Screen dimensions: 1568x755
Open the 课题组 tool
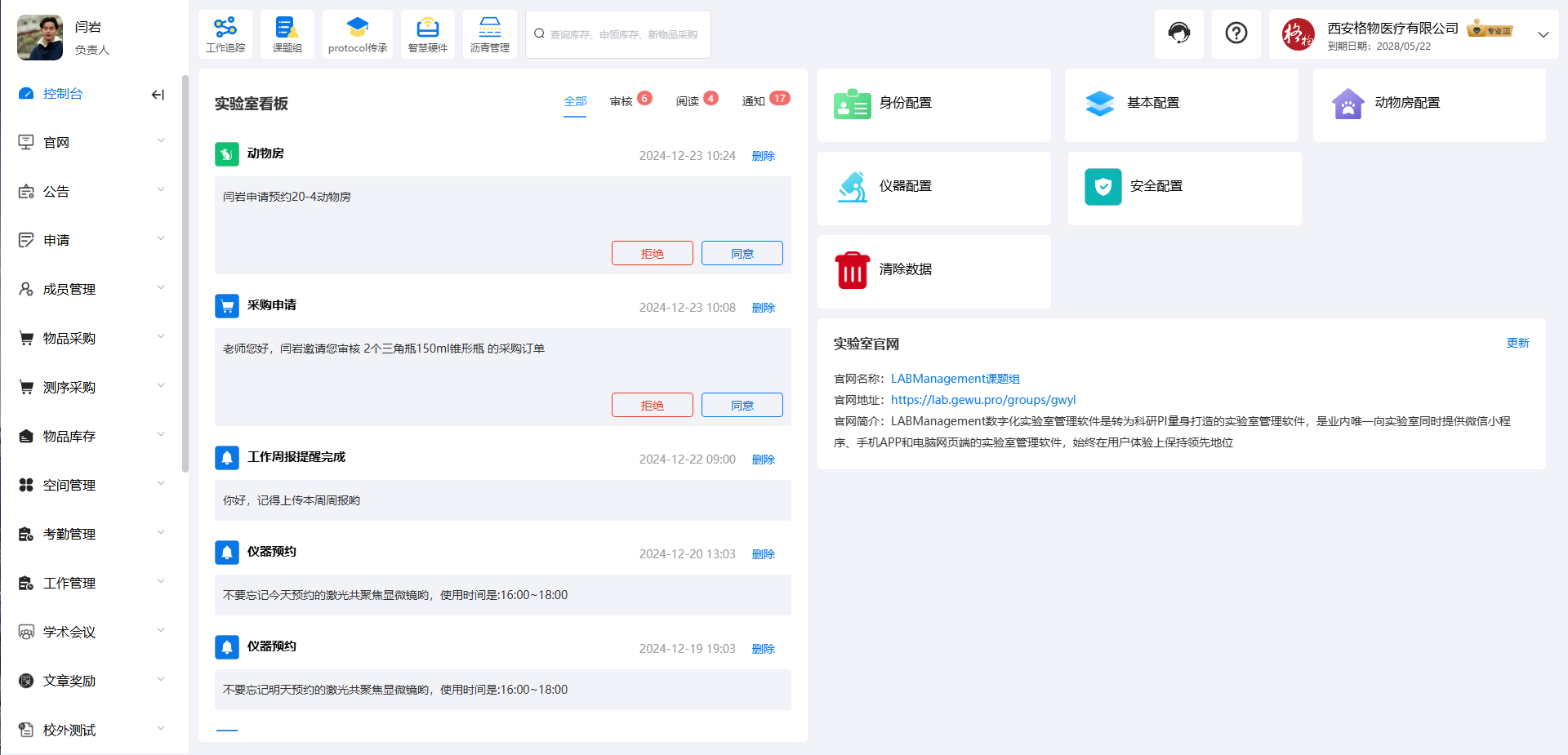tap(287, 33)
